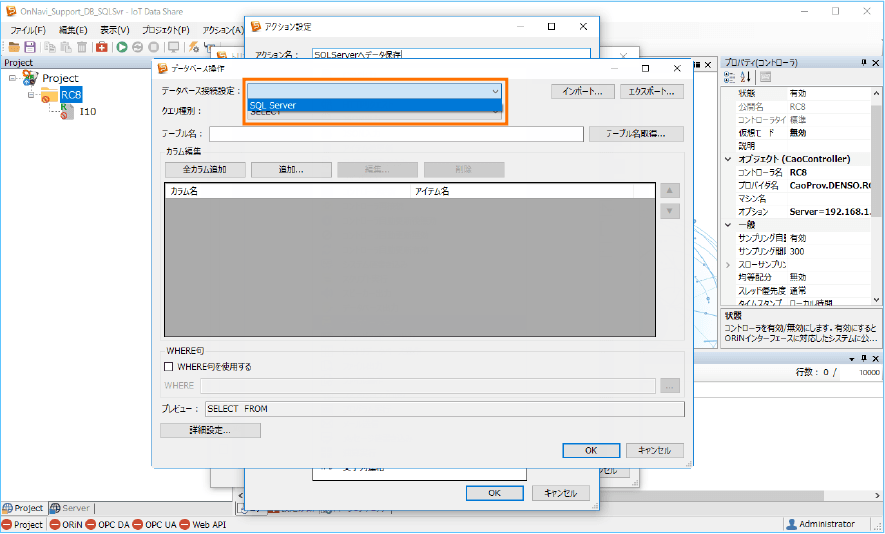
Task: Select SQL Server from the dropdown list
Action: (374, 105)
